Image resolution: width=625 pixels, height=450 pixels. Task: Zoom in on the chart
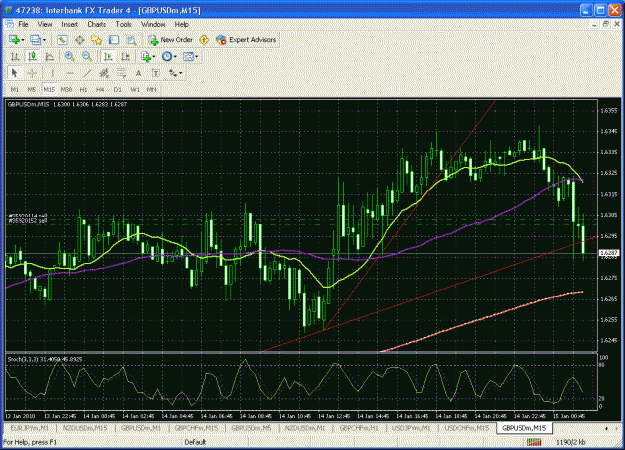[69, 57]
